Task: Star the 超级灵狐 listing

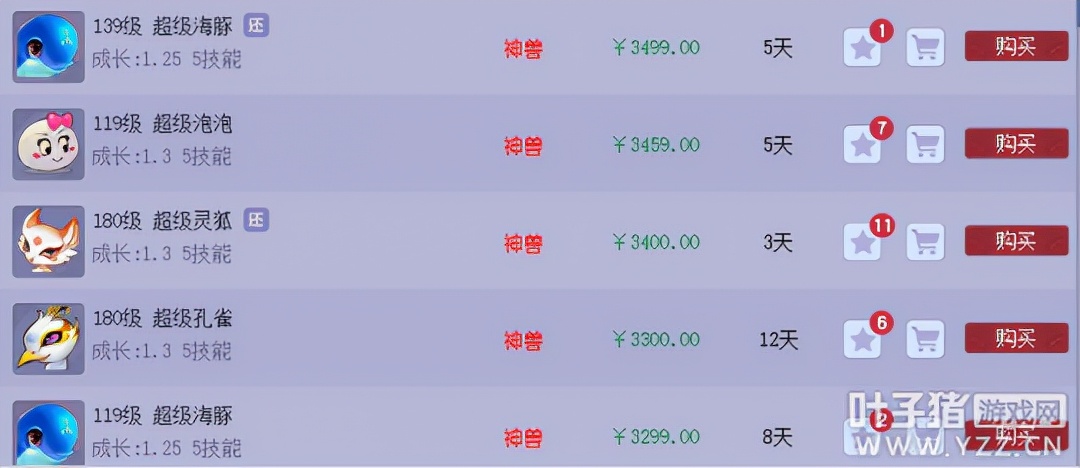Action: pos(862,242)
